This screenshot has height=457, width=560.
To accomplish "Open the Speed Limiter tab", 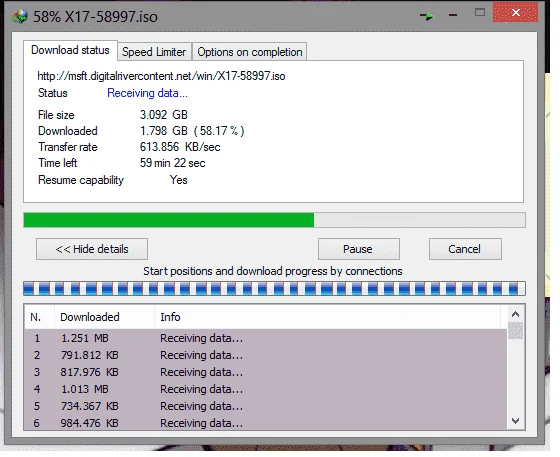I will pyautogui.click(x=154, y=52).
